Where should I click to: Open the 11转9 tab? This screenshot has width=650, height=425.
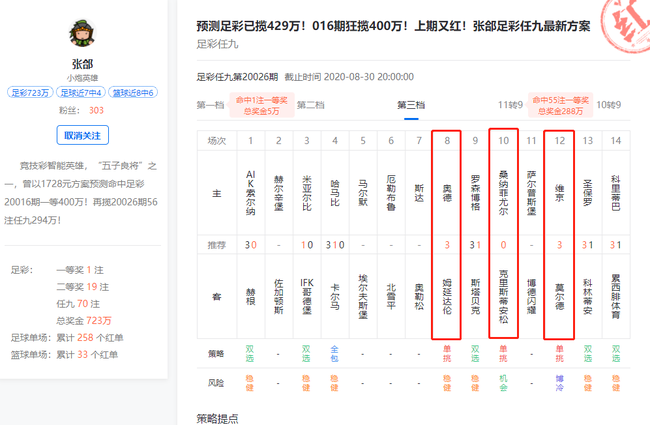point(510,105)
